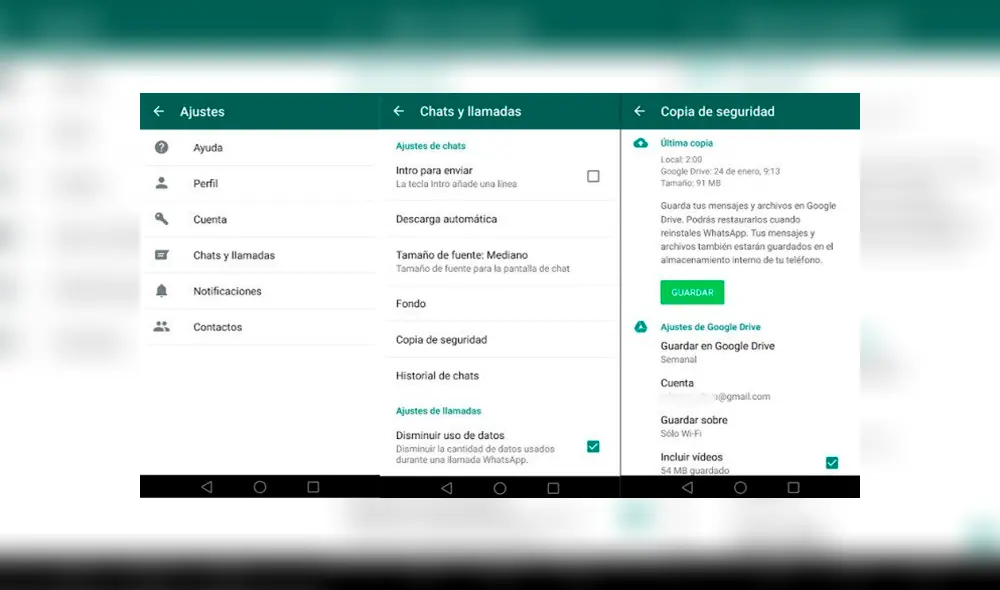Viewport: 1000px width, 590px height.
Task: Open Guardar en Google Drive frequency option
Action: tap(717, 352)
